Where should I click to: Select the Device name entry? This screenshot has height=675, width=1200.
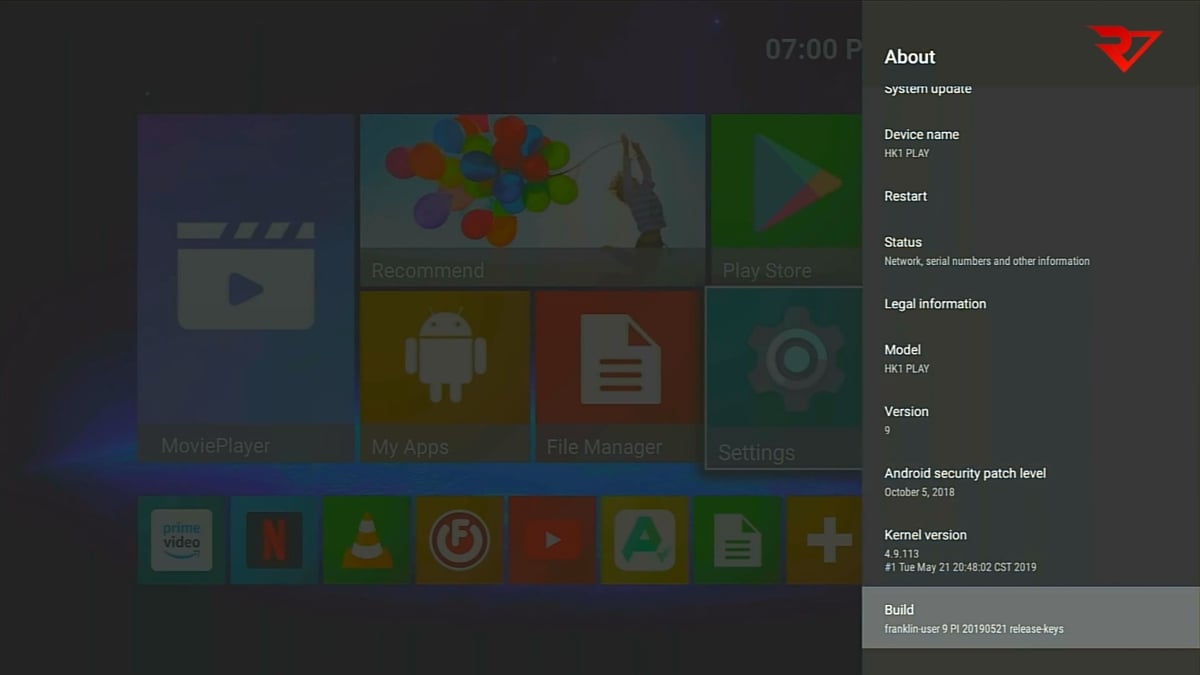click(x=1031, y=143)
